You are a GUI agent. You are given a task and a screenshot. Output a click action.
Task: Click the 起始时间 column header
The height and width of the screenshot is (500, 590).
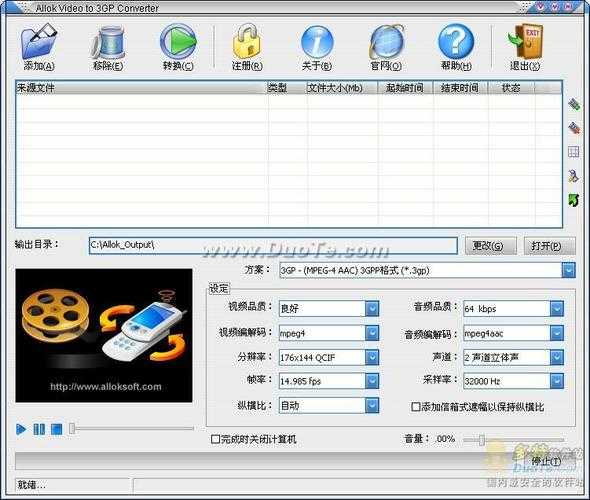(x=405, y=88)
